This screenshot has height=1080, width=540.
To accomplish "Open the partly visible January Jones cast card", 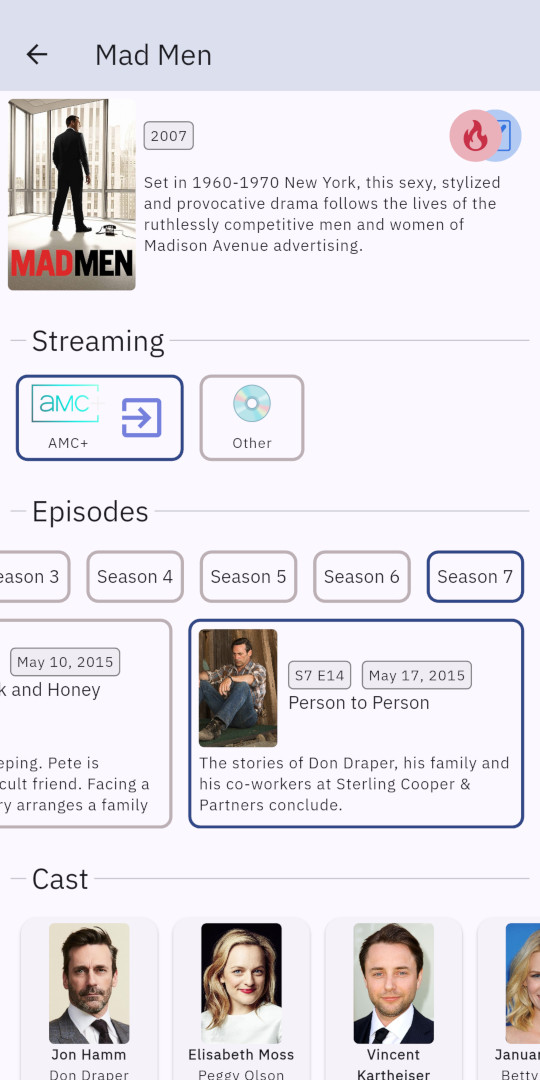I will [509, 999].
